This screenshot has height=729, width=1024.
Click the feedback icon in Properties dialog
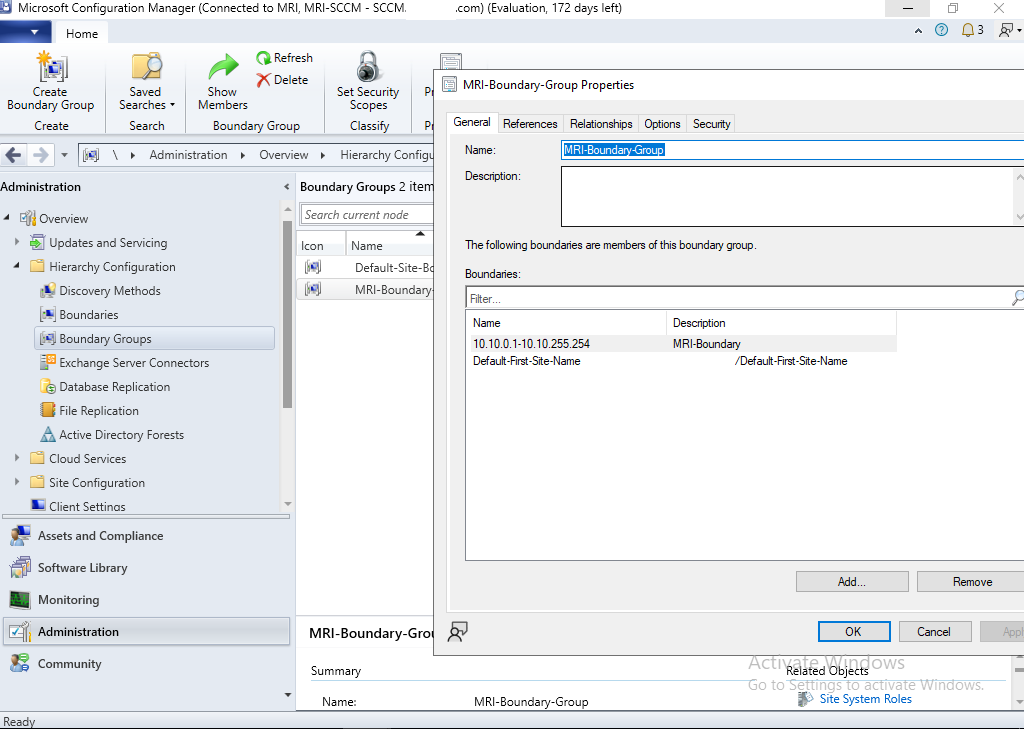pyautogui.click(x=457, y=632)
